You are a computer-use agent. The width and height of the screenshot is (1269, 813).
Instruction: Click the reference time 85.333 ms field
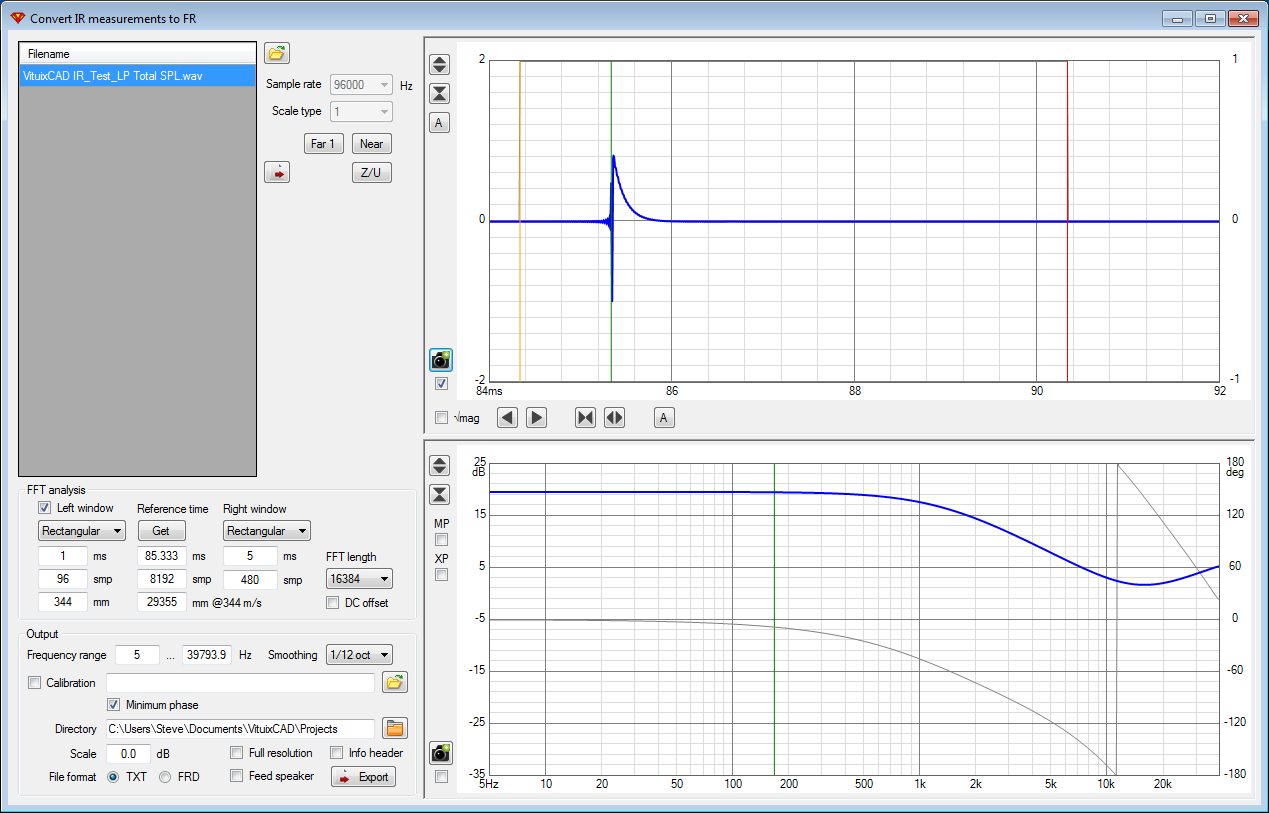[x=161, y=555]
